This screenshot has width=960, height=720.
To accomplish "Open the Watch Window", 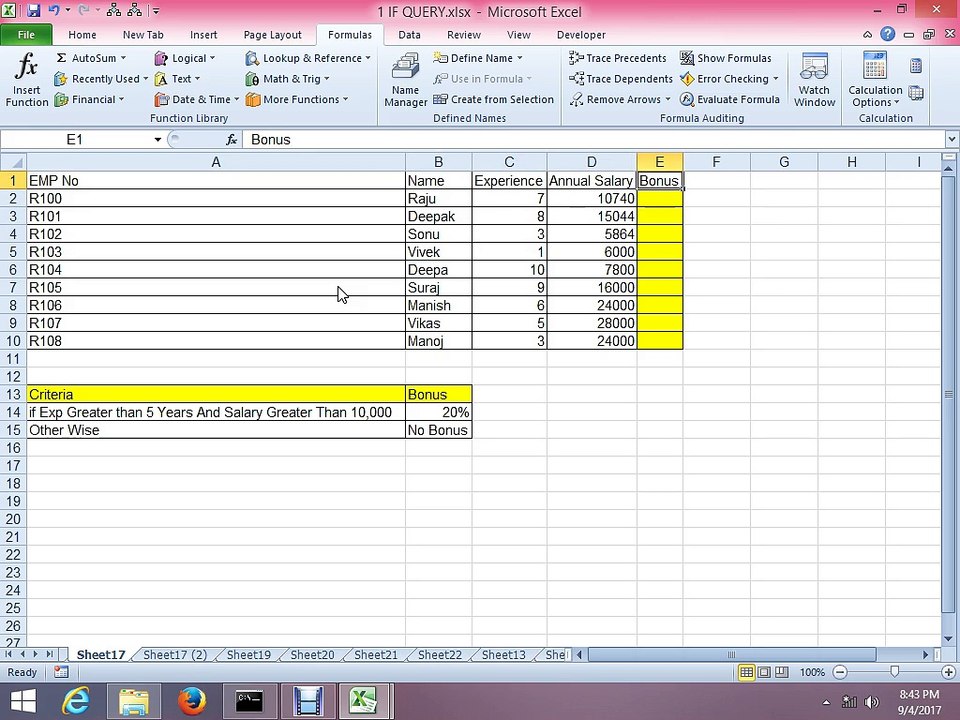I will tap(814, 80).
